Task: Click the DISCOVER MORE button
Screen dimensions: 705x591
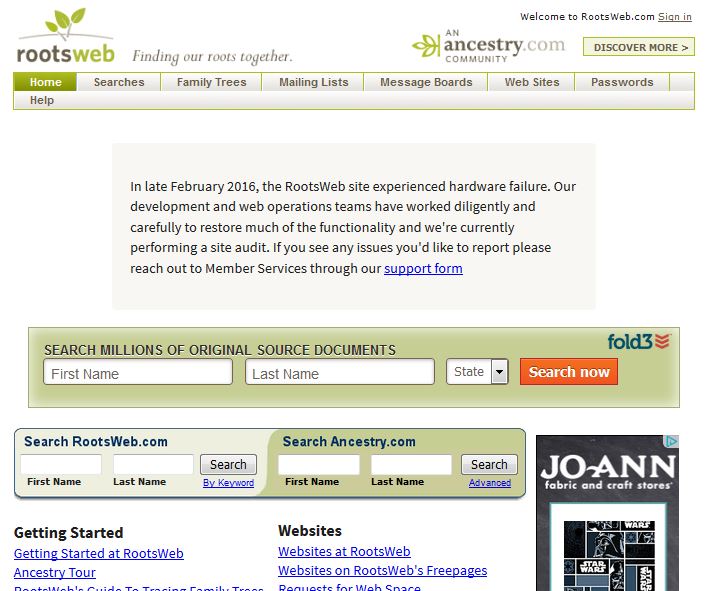Action: tap(639, 47)
